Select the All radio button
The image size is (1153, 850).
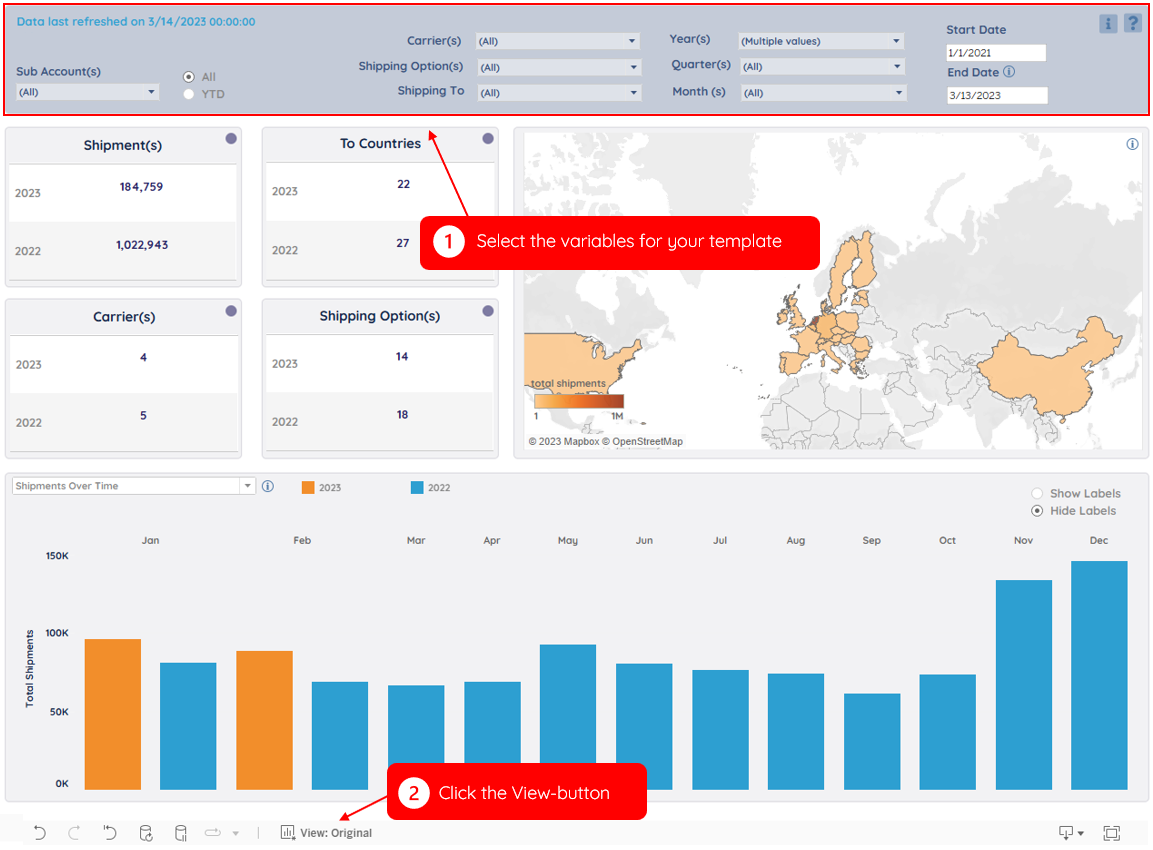pos(189,76)
